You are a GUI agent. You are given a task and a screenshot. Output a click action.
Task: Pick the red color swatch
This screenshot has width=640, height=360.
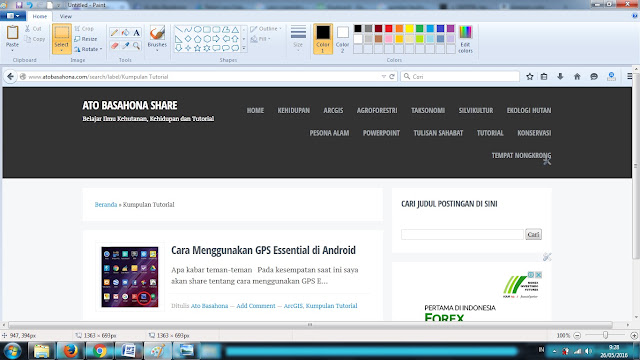click(389, 28)
